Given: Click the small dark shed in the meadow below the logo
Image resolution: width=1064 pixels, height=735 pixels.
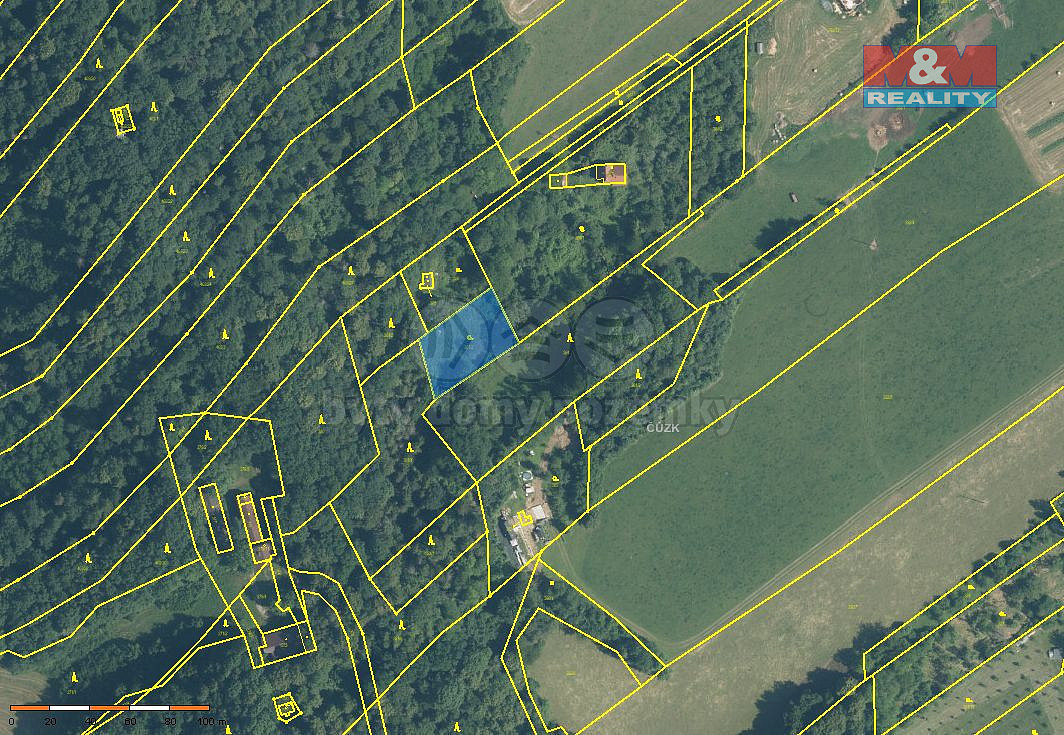Looking at the screenshot, I should coord(794,196).
